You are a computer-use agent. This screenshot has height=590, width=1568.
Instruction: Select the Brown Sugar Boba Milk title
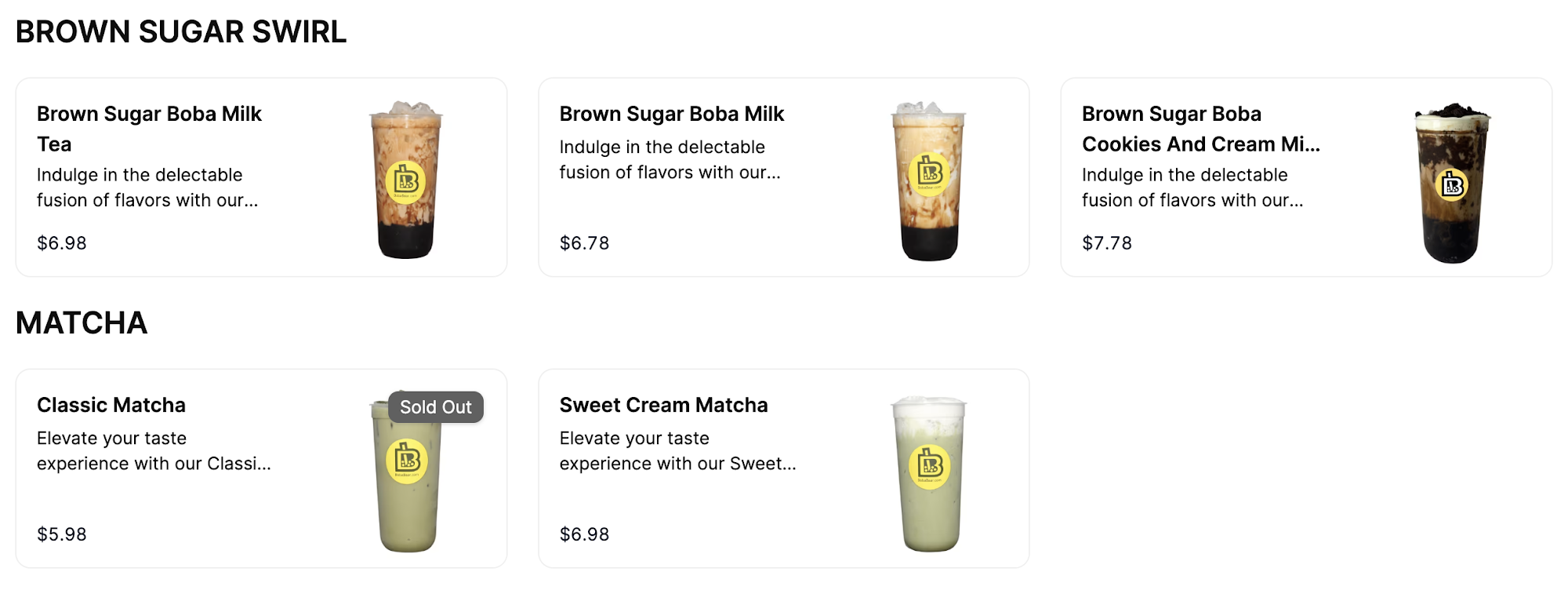[x=671, y=114]
